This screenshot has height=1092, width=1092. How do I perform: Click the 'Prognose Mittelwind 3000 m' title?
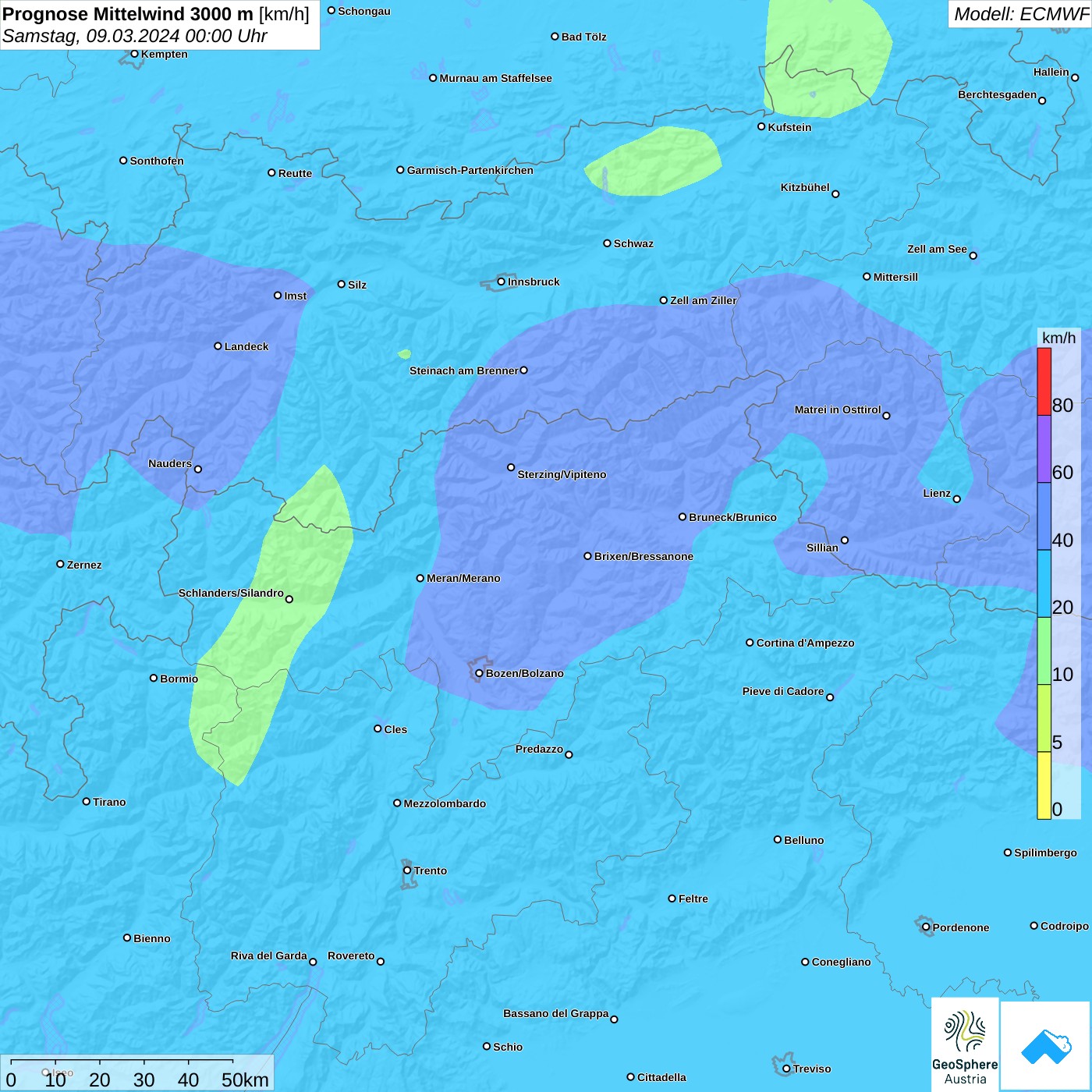[129, 14]
